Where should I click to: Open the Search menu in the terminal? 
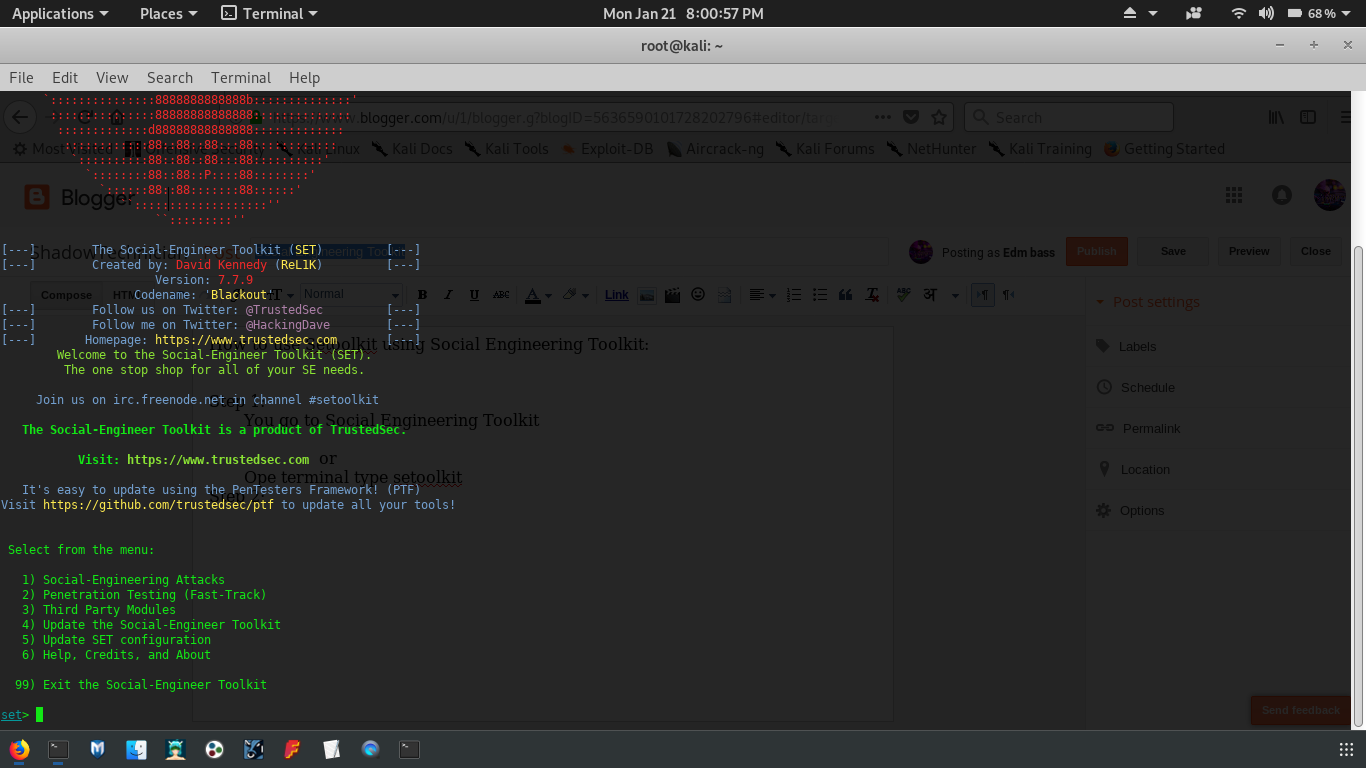point(170,77)
